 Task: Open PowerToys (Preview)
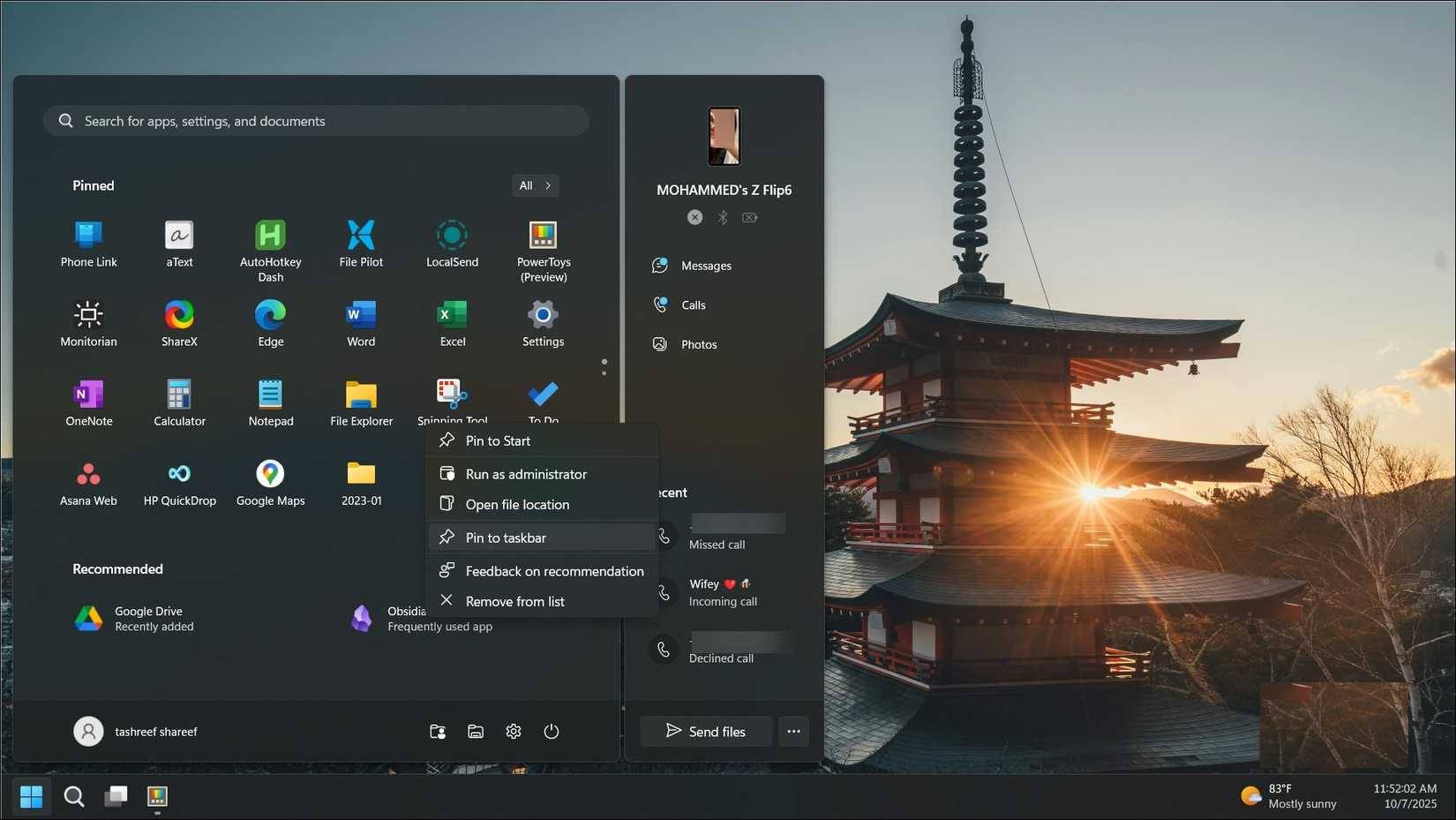point(542,243)
